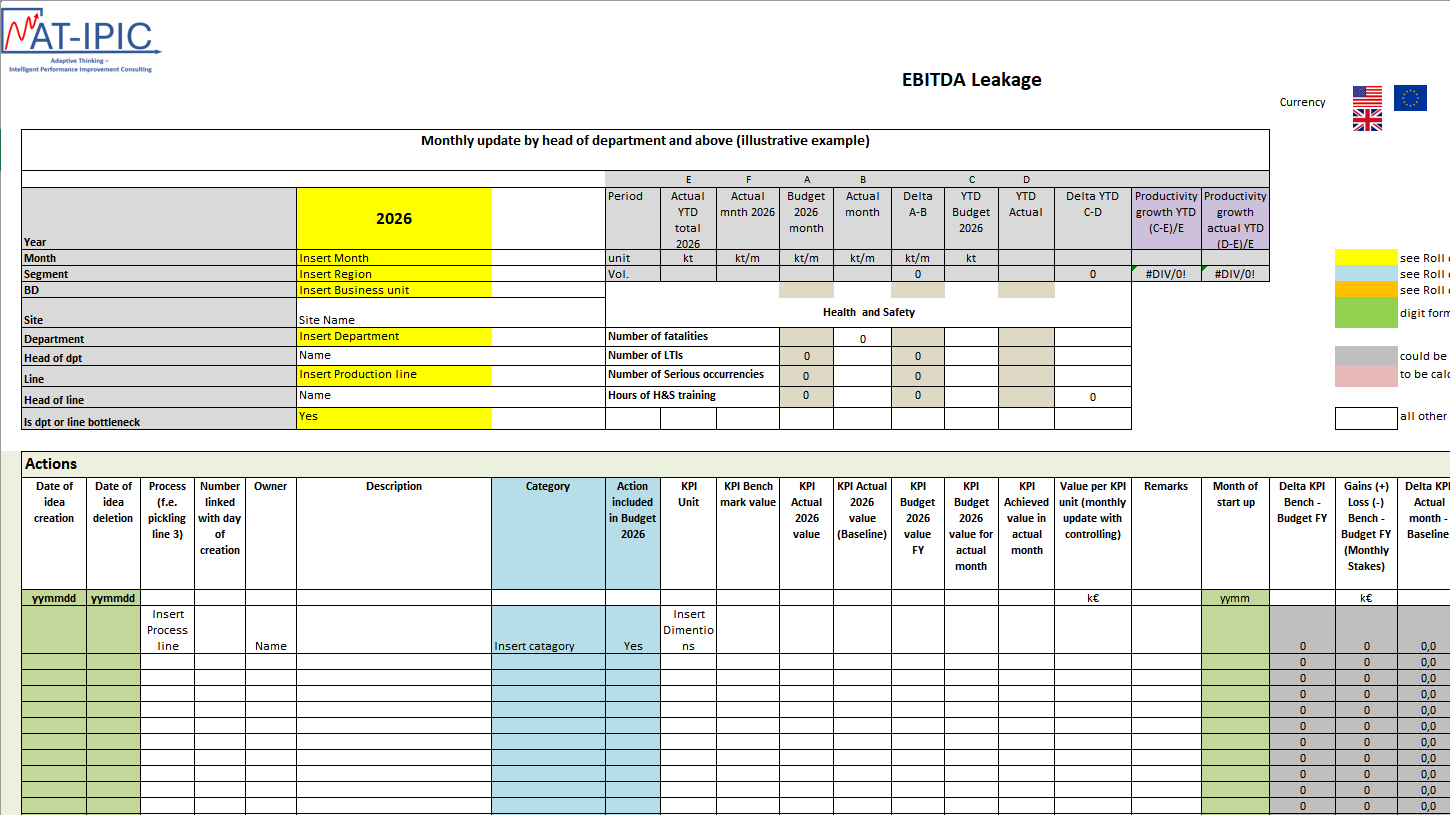Select the 'Name' cell in Owner column
Image resolution: width=1450 pixels, height=815 pixels.
(x=270, y=630)
